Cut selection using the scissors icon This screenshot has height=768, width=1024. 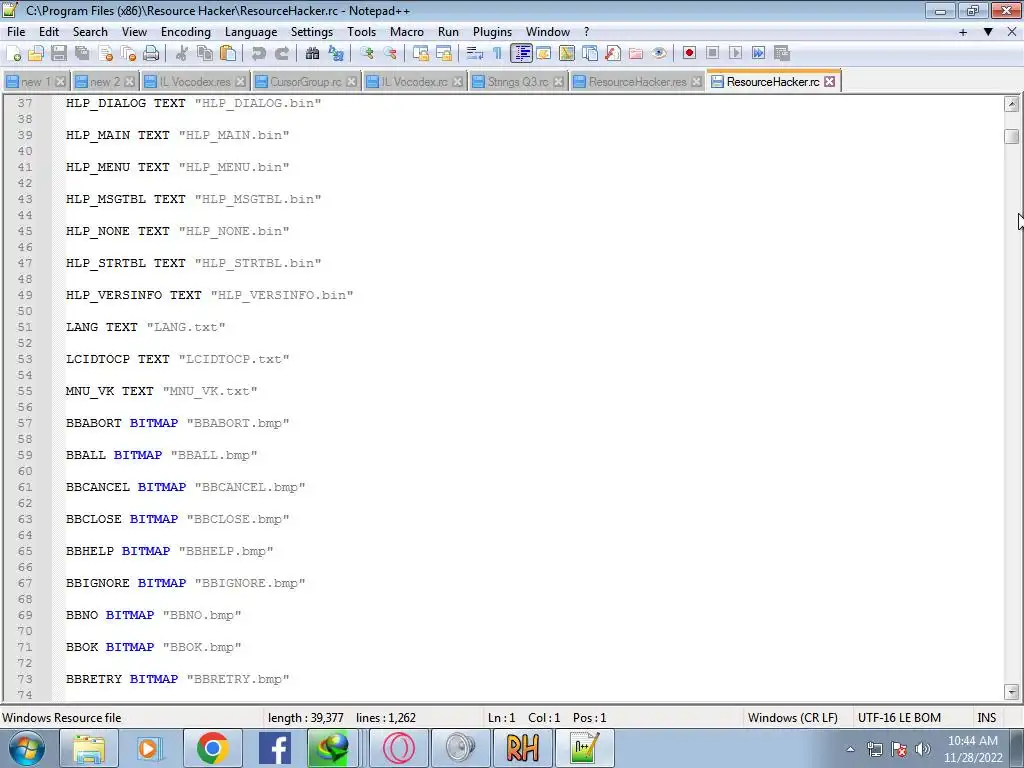182,54
